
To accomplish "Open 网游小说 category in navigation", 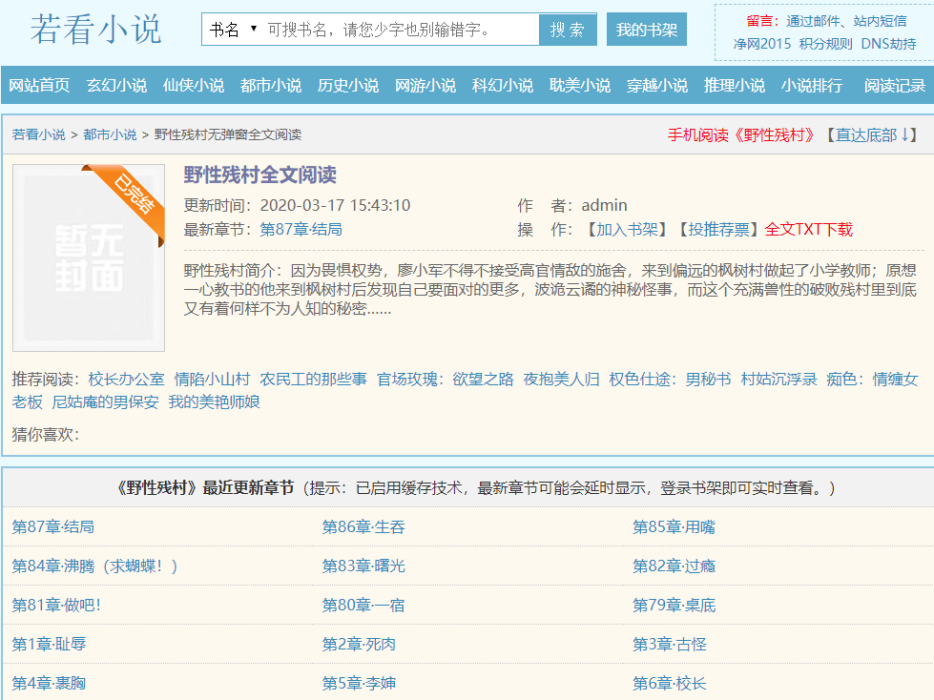I will pos(425,86).
